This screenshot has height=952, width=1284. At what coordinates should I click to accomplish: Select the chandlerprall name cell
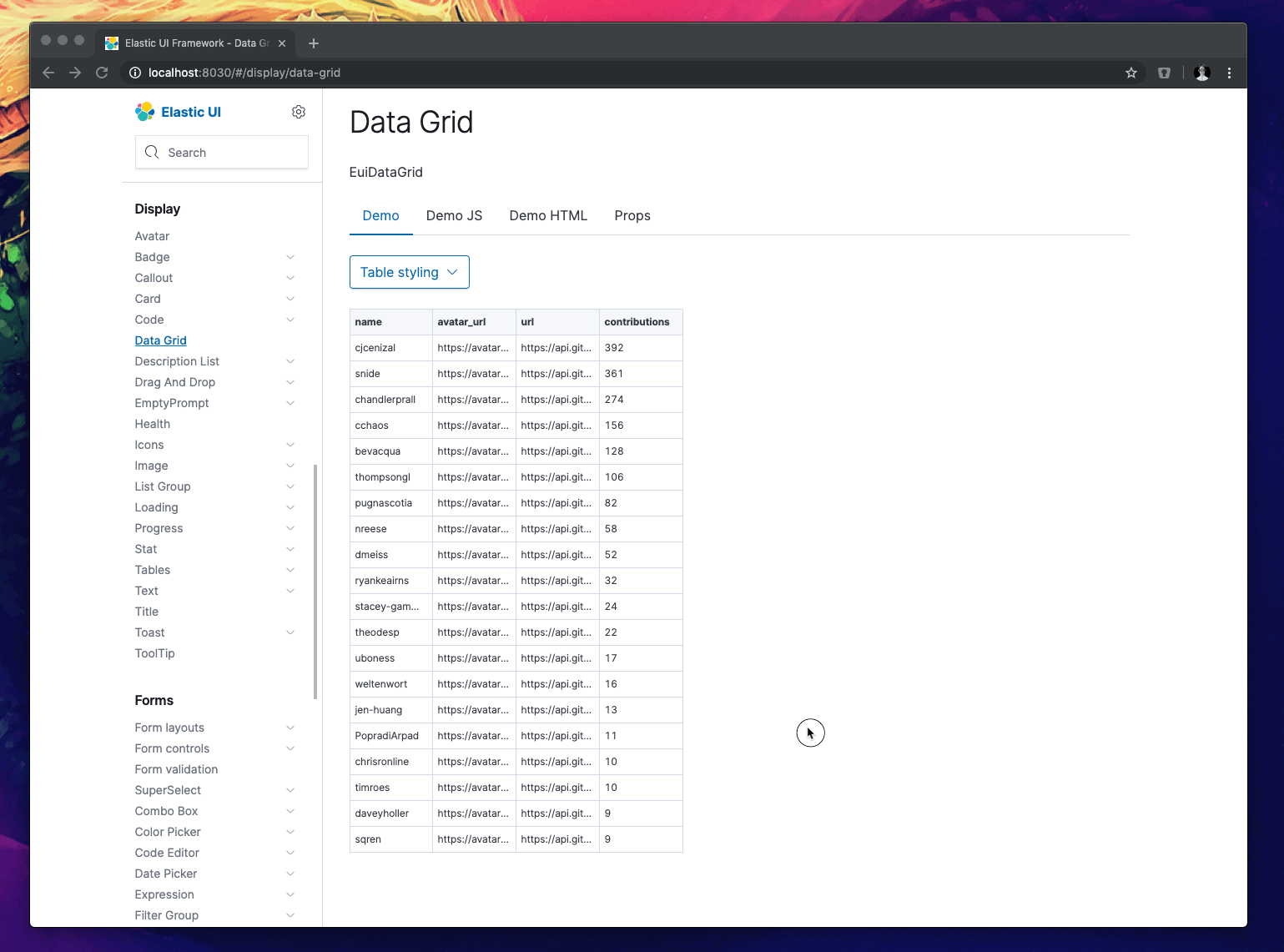391,400
